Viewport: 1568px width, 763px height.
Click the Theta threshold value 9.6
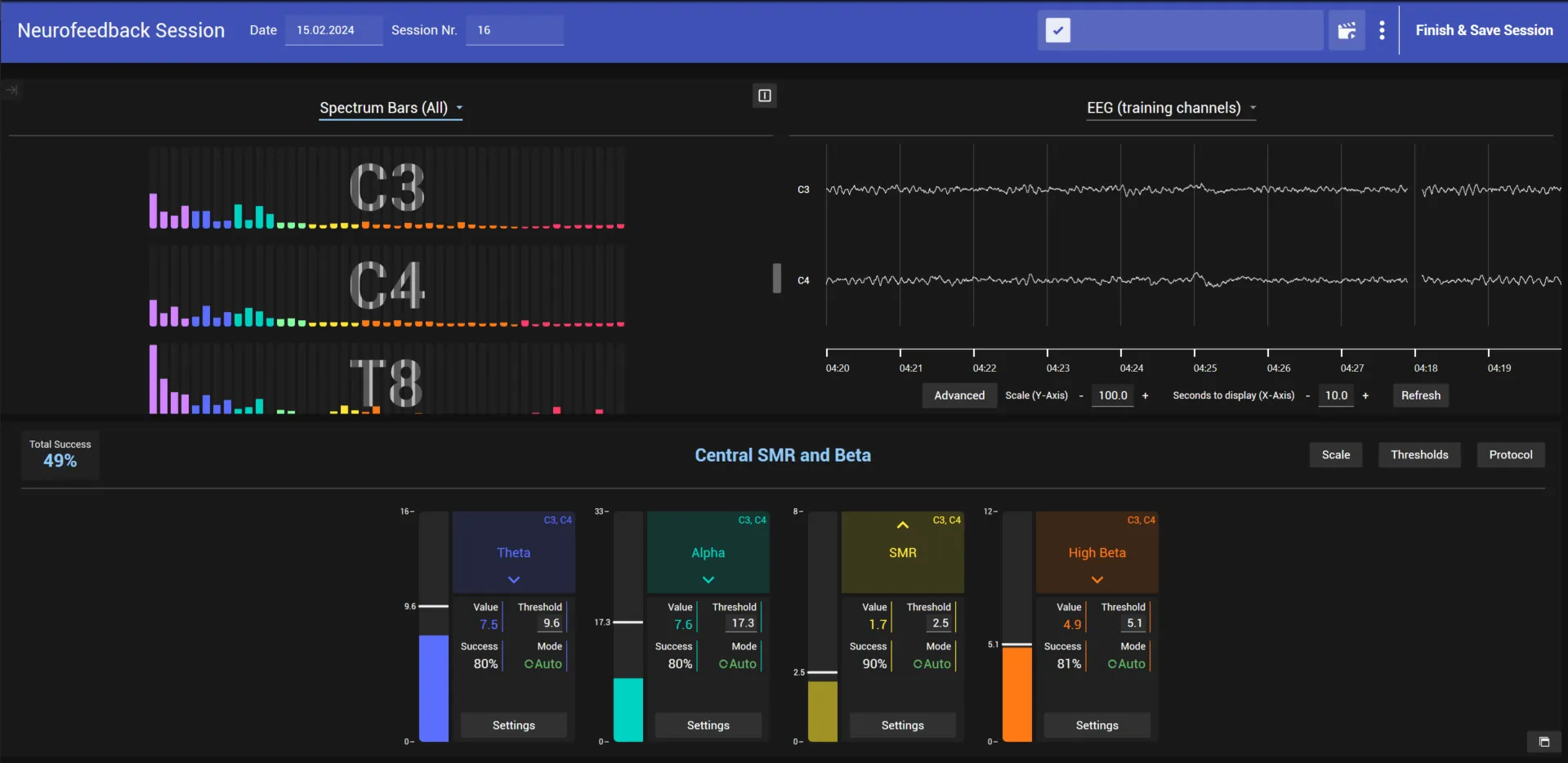point(552,623)
